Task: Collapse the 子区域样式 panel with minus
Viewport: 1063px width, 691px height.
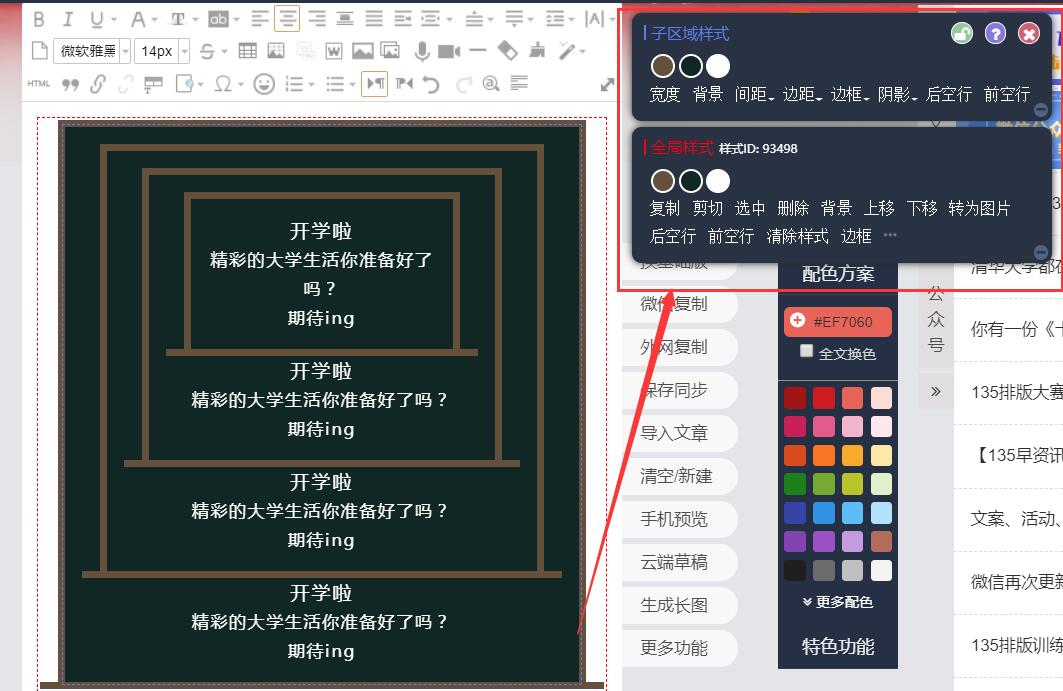Action: click(x=1041, y=110)
